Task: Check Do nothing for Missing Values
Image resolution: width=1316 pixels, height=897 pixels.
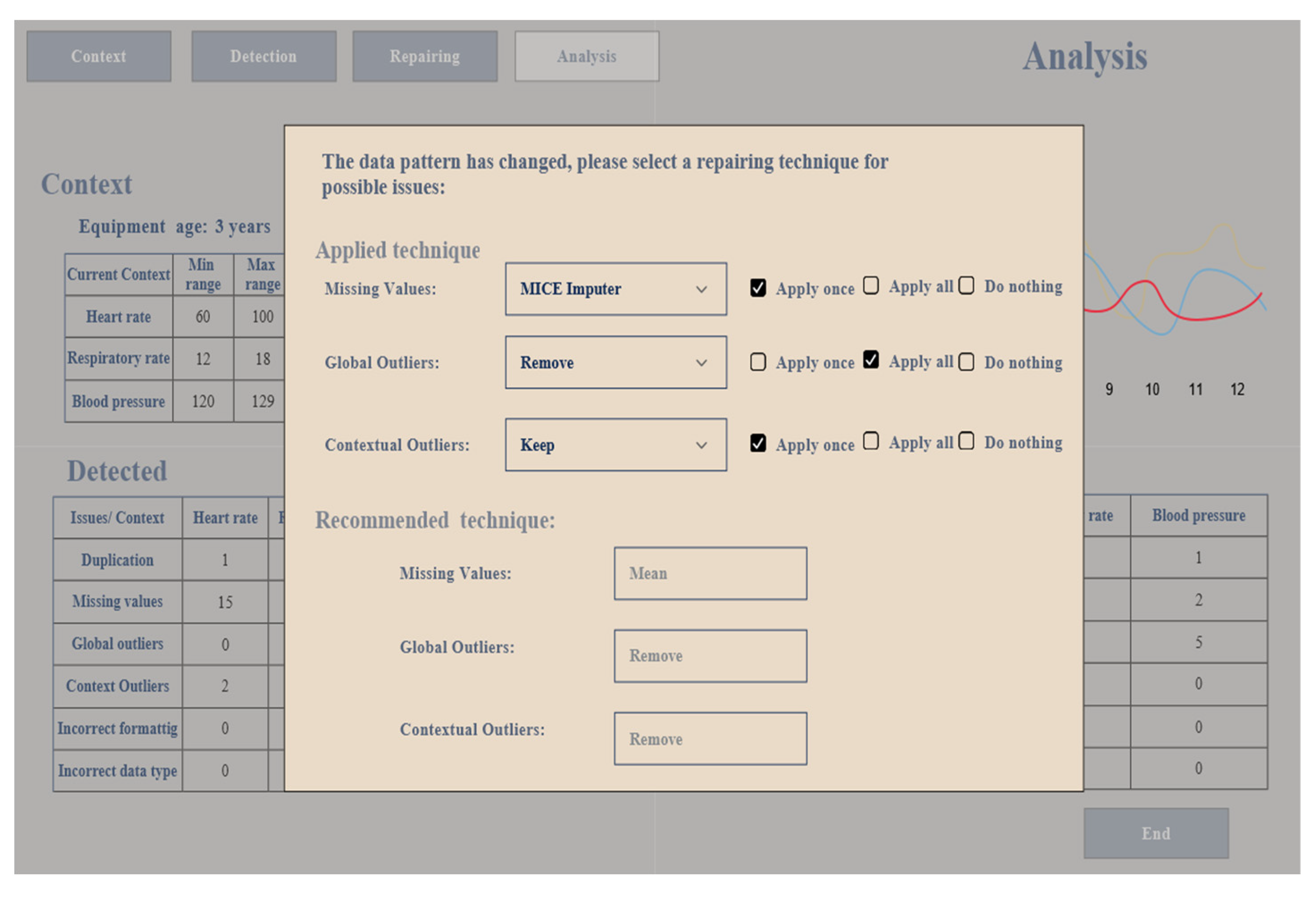Action: pos(966,285)
